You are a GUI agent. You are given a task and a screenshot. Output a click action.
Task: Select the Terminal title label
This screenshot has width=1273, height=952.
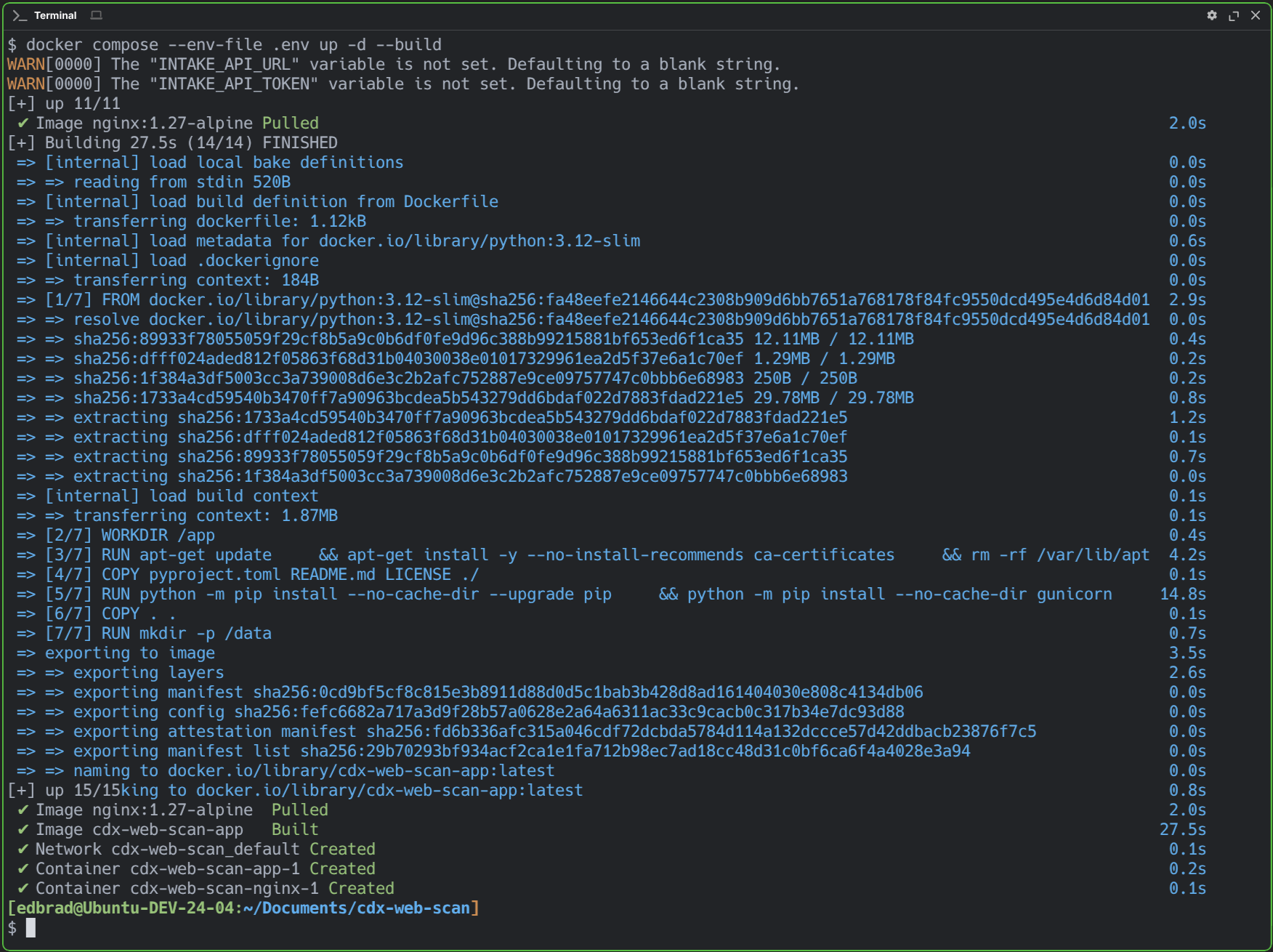(x=55, y=15)
